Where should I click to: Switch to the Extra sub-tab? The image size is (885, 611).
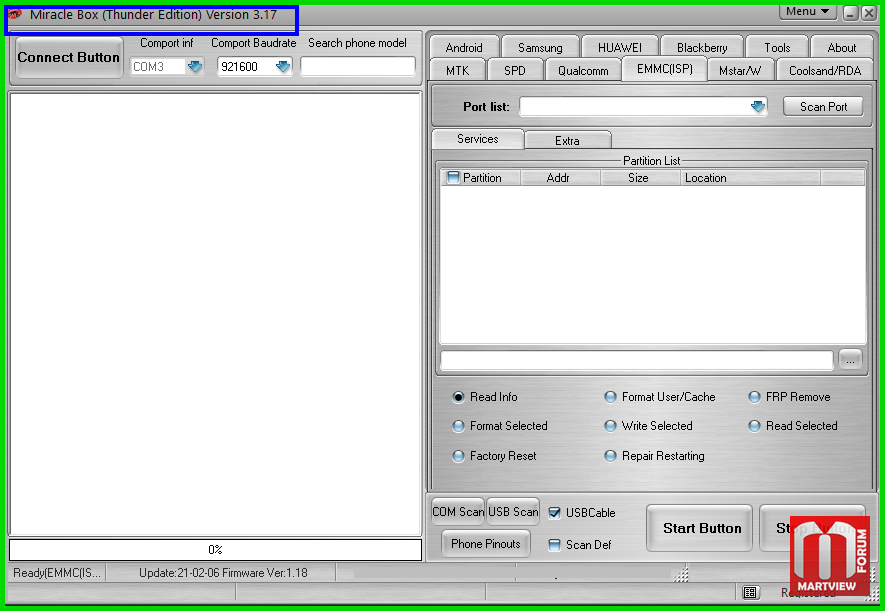tap(567, 140)
